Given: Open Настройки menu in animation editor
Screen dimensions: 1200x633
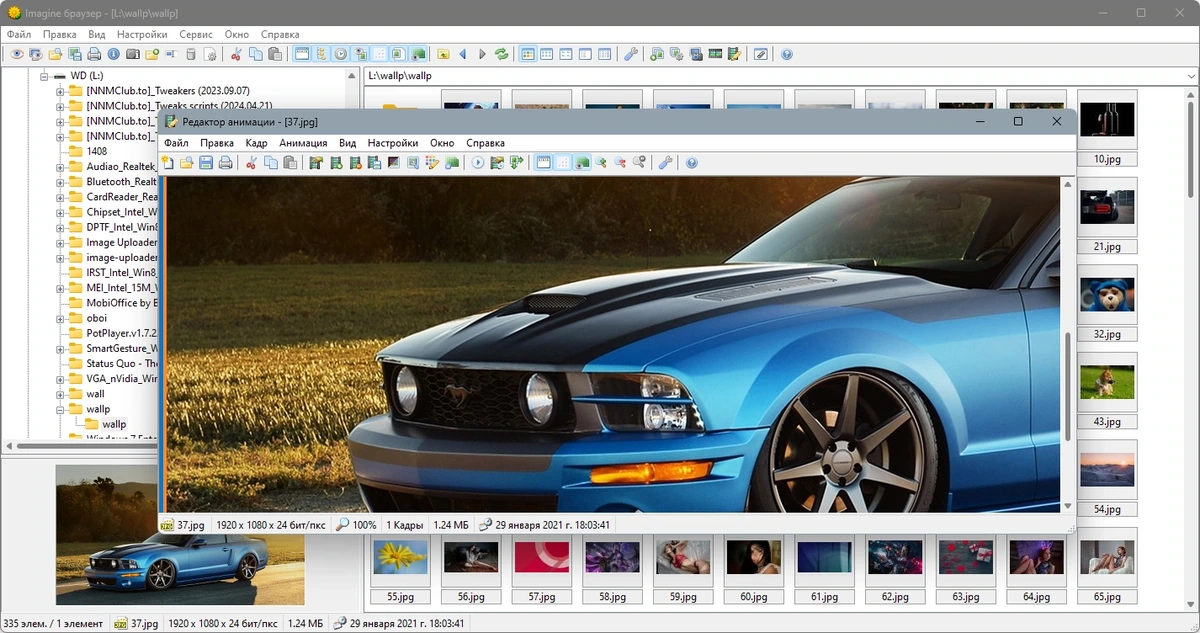Looking at the screenshot, I should (x=393, y=143).
